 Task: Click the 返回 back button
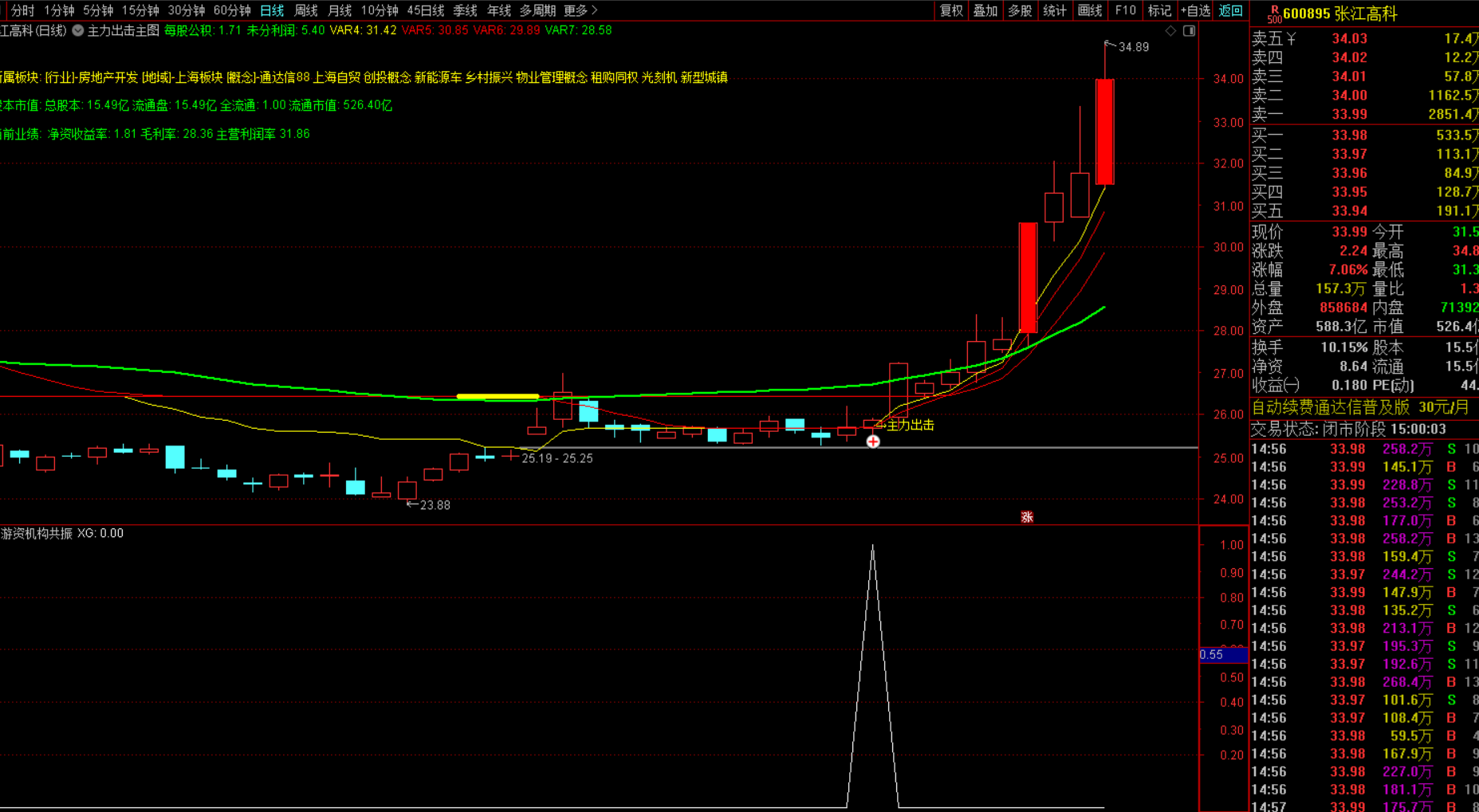click(1230, 10)
